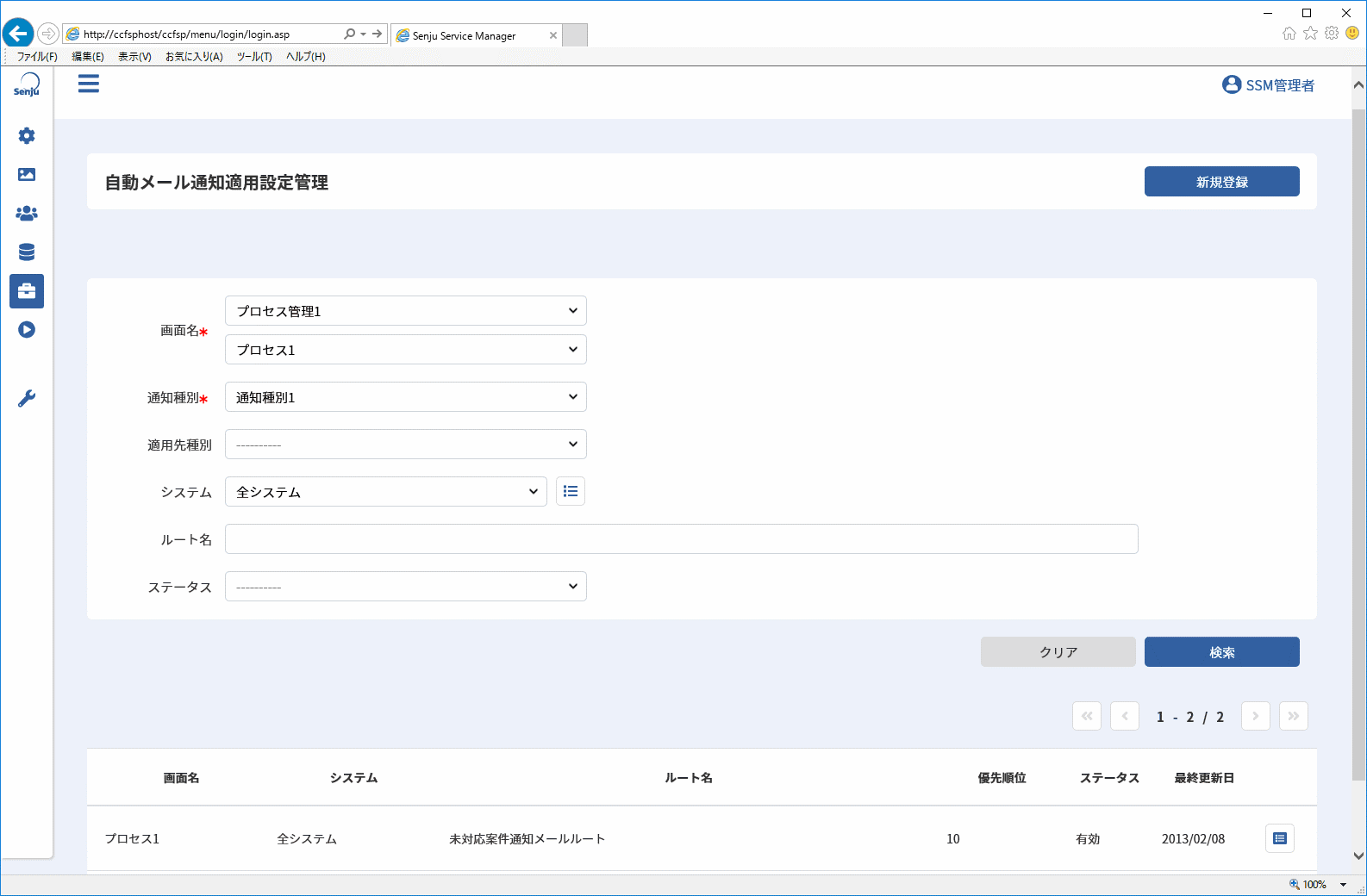Open the hamburger menu
1367x896 pixels.
click(x=89, y=84)
